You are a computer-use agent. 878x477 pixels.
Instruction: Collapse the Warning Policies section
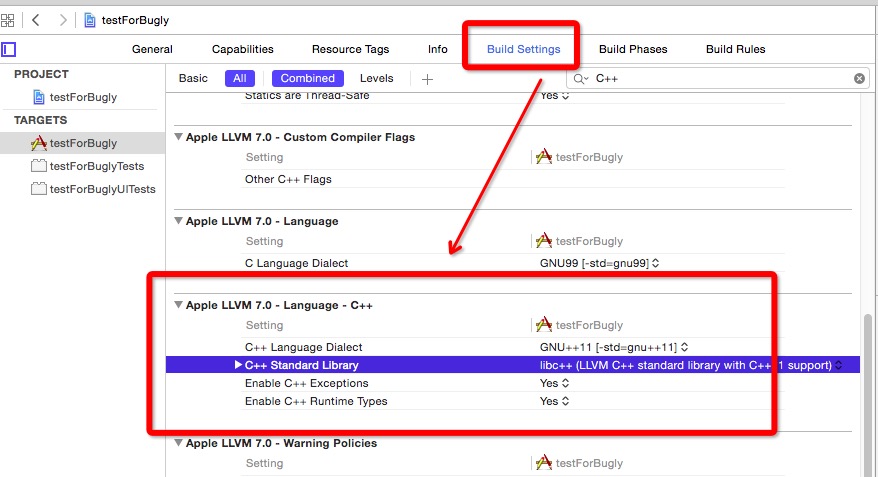[x=178, y=442]
